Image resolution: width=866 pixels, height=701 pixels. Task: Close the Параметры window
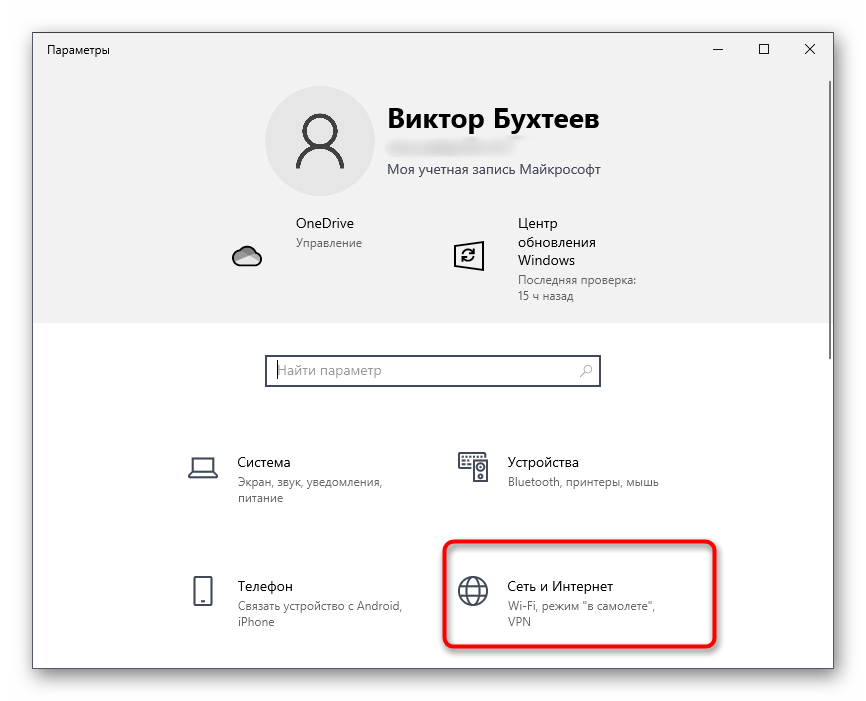click(x=810, y=49)
